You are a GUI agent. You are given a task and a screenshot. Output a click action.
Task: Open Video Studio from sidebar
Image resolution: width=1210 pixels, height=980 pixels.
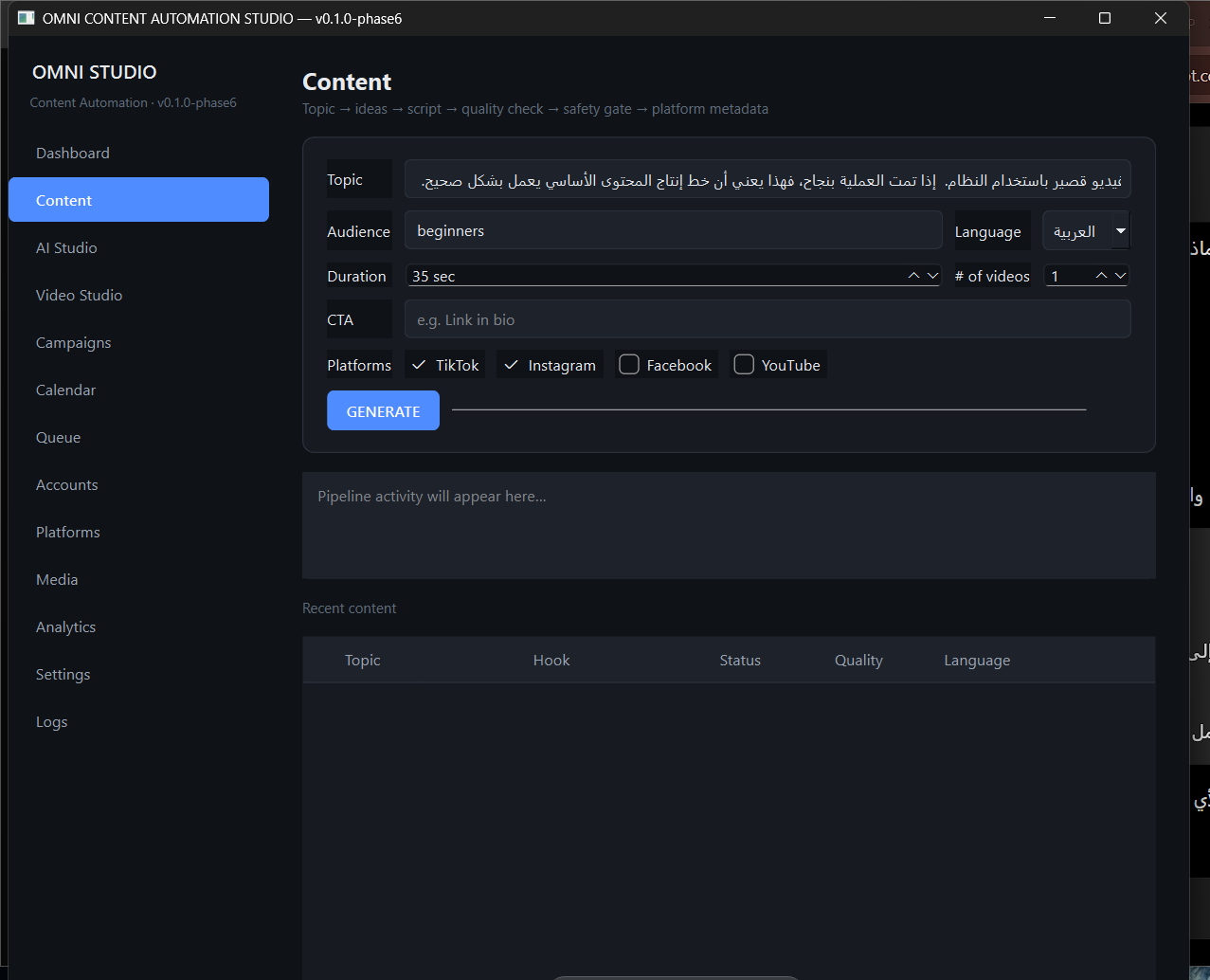pos(138,295)
